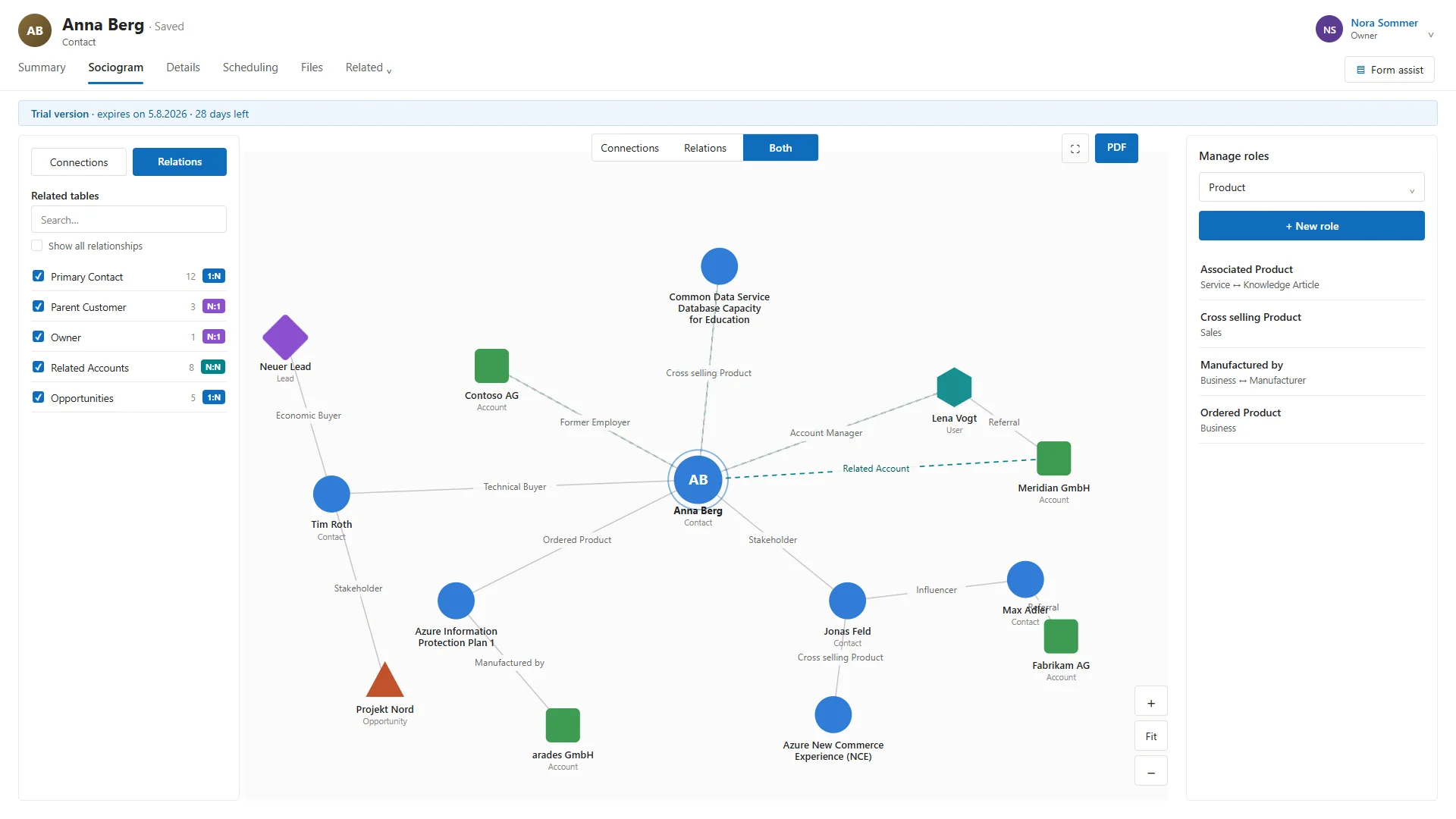Uncheck the Opportunities checkbox
Image resolution: width=1456 pixels, height=819 pixels.
38,397
